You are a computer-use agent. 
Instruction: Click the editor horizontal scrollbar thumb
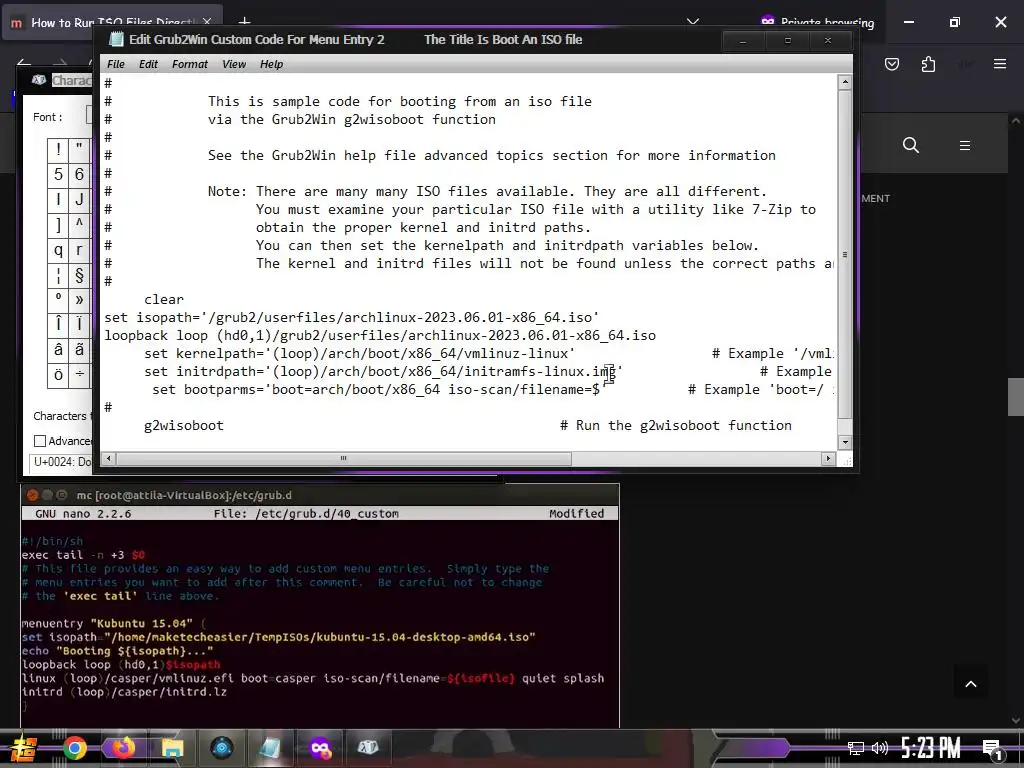pos(344,458)
